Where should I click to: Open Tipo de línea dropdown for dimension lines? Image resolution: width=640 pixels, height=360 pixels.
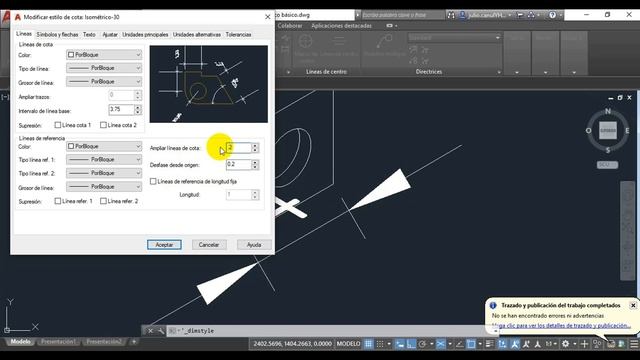[x=104, y=68]
